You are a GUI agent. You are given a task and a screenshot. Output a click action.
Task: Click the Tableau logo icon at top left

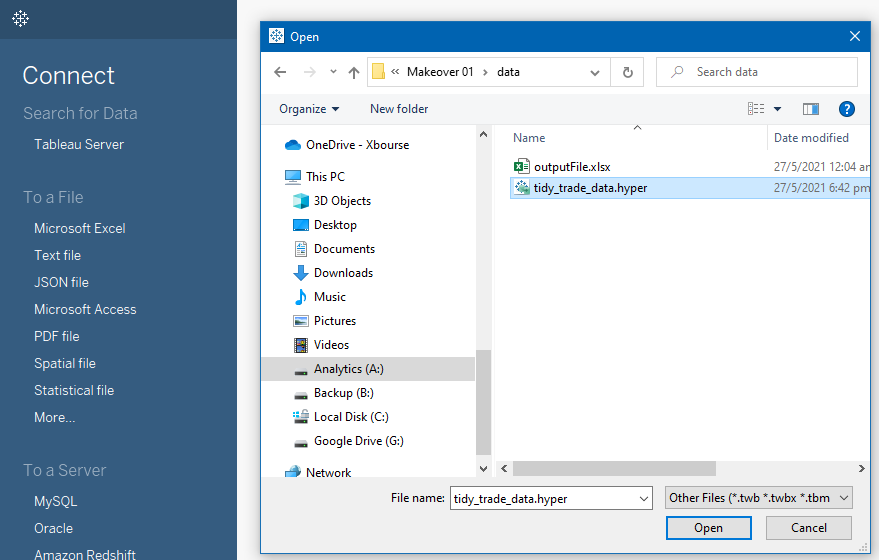21,19
